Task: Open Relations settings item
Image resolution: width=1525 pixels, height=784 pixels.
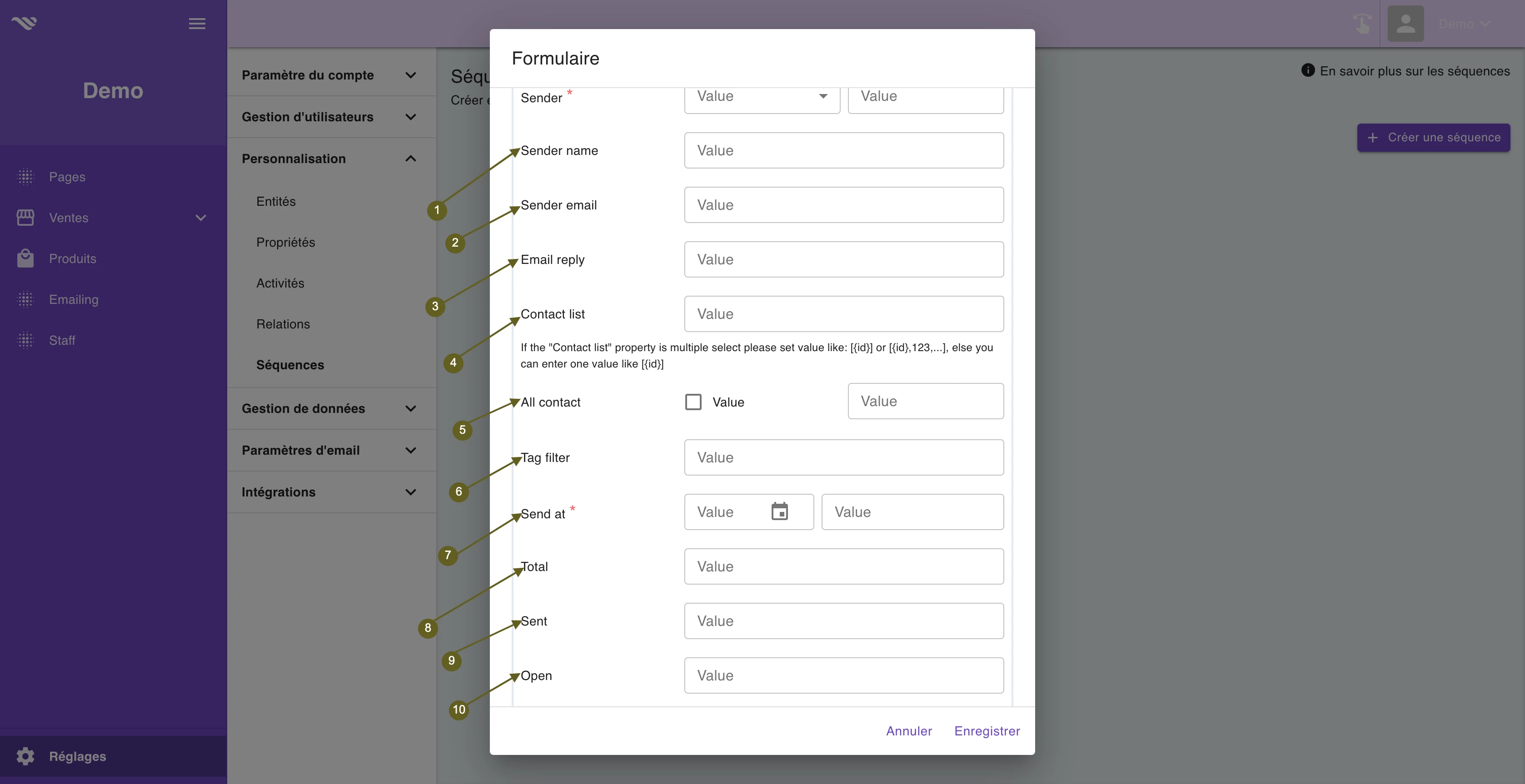Action: coord(283,324)
